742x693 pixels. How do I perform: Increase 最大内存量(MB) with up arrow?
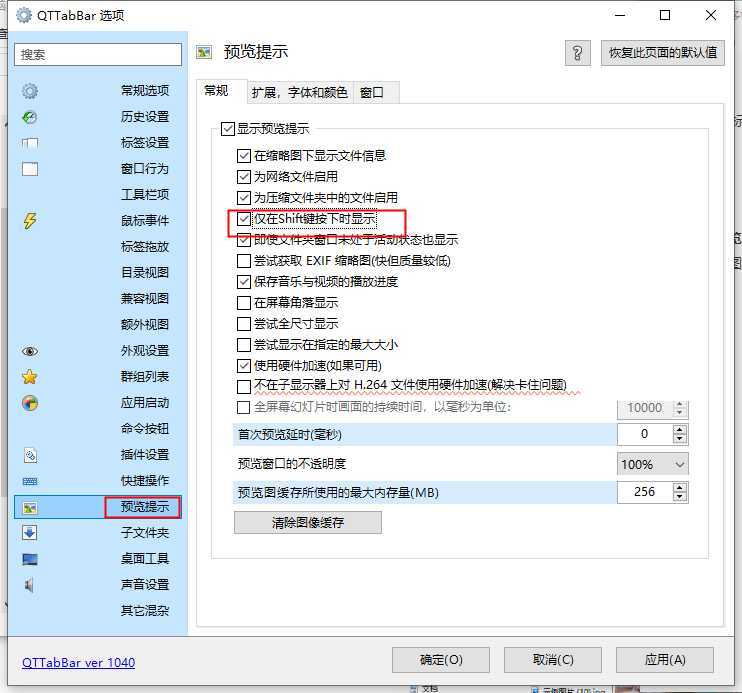[x=680, y=488]
